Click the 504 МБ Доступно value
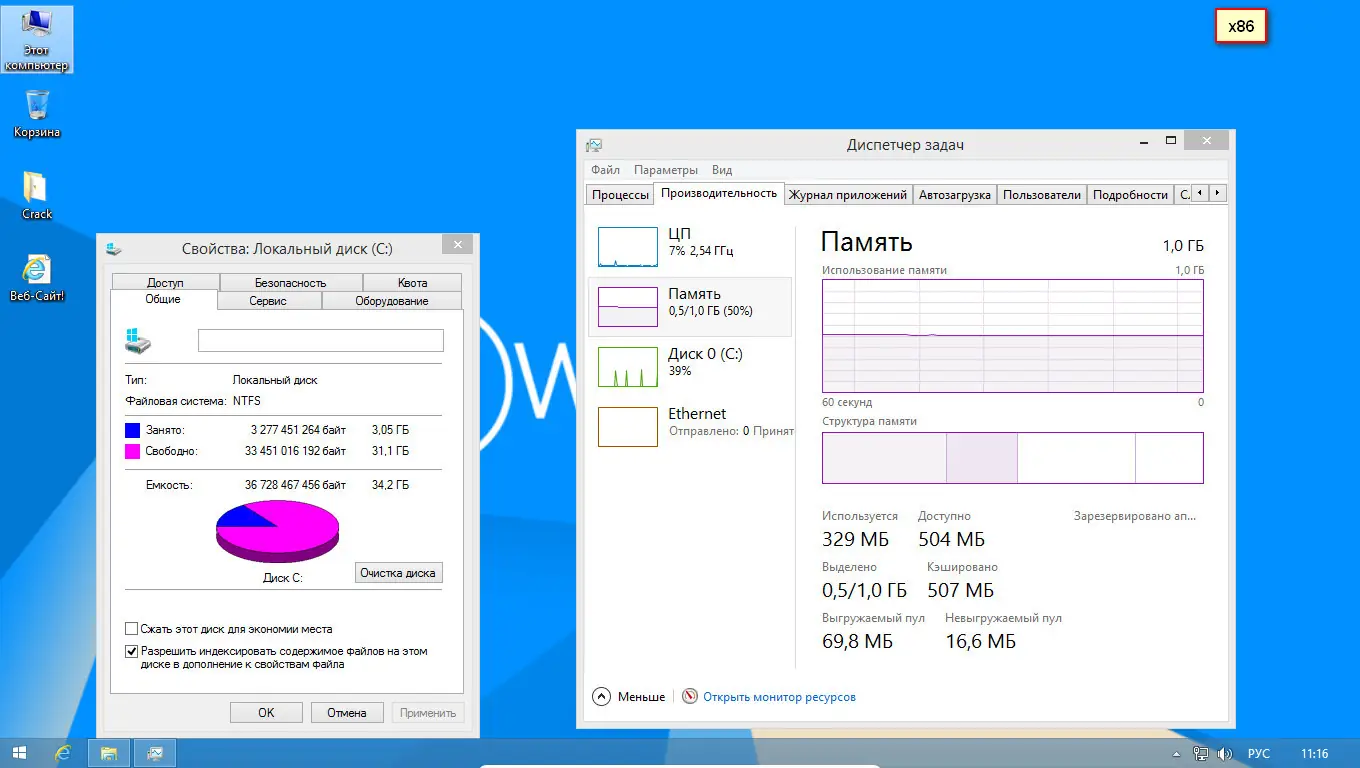Screen dimensions: 1360x768 (x=951, y=540)
